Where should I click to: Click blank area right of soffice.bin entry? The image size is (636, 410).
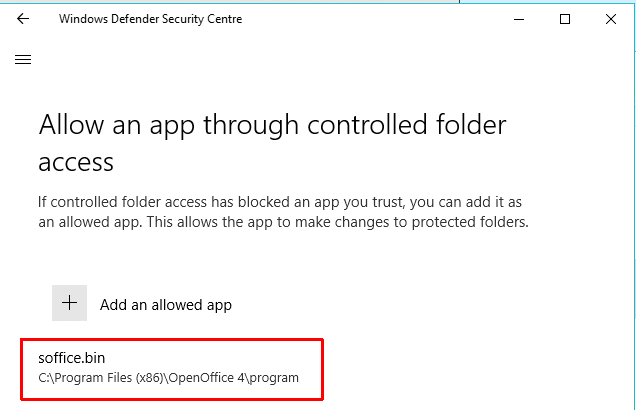pyautogui.click(x=470, y=368)
